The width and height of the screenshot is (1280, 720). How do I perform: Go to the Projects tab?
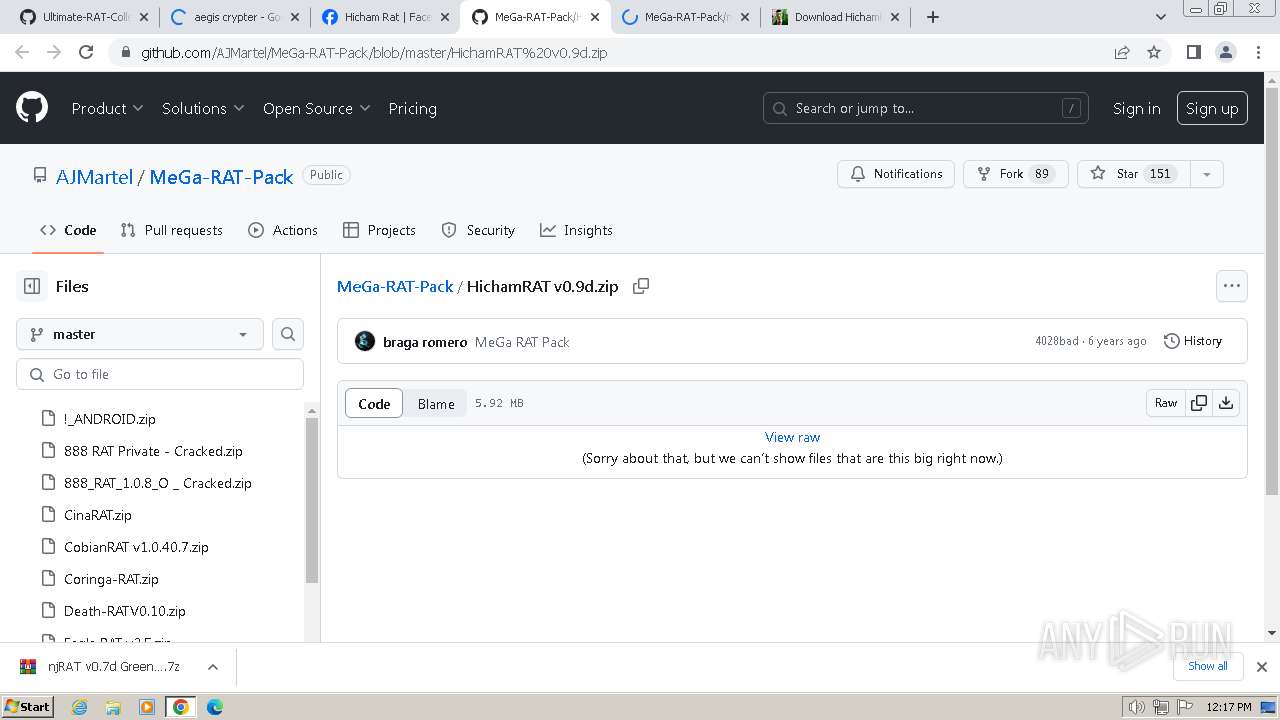379,230
